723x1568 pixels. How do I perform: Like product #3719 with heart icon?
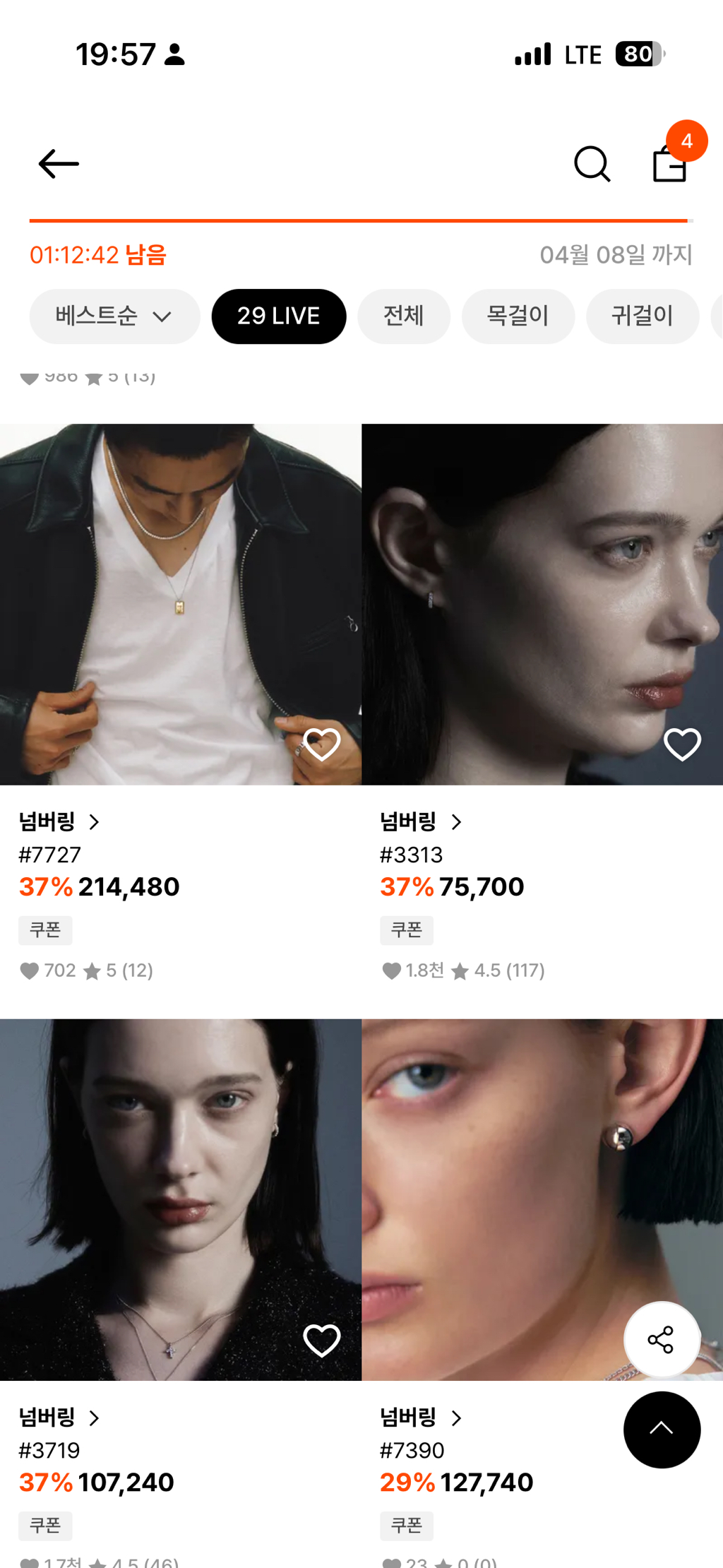(x=321, y=1341)
